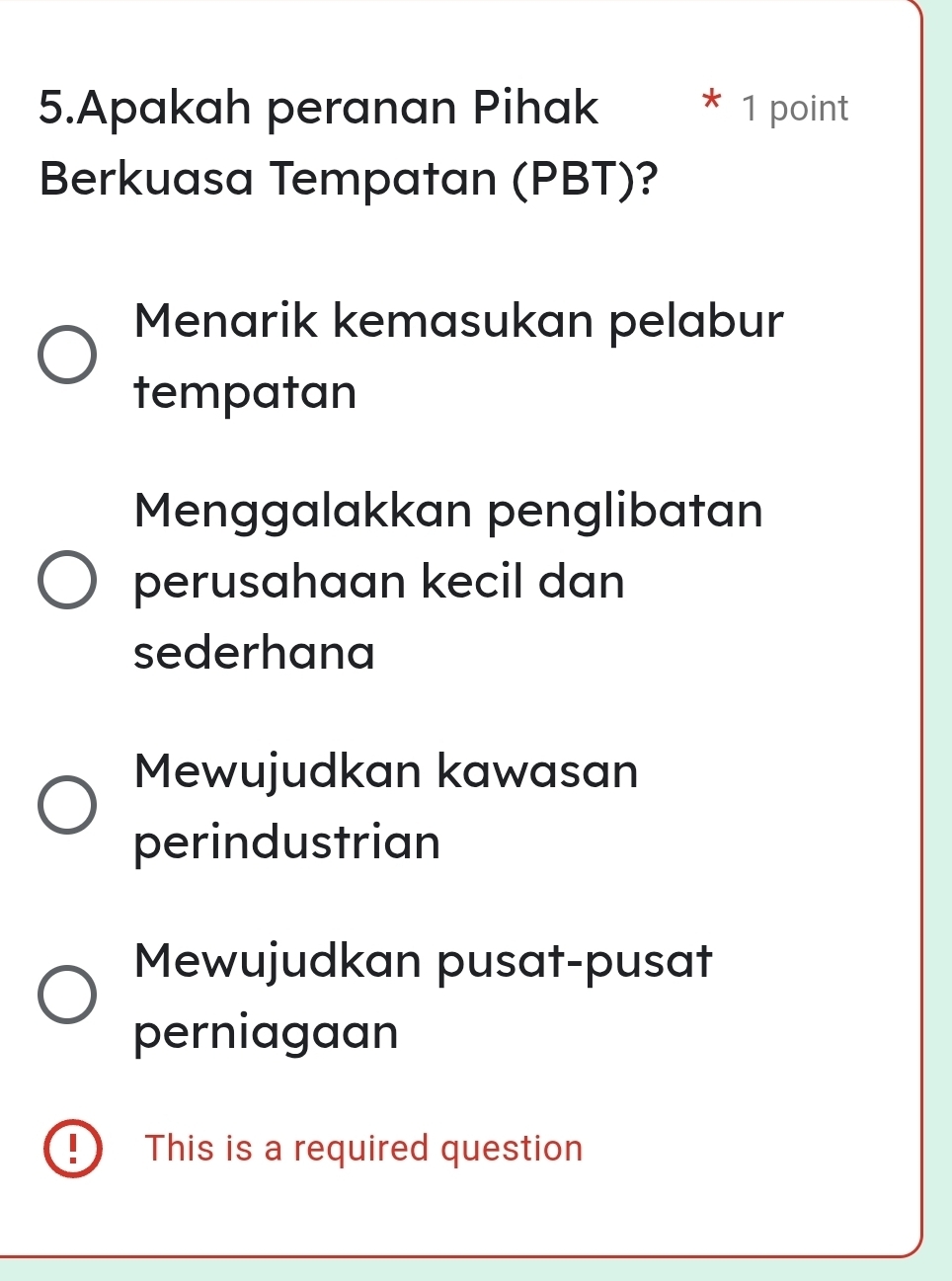Screen dimensions: 952x1281
Task: Click the text 'Berkuasa Tempatan (PBT)?'
Action: 349,179
